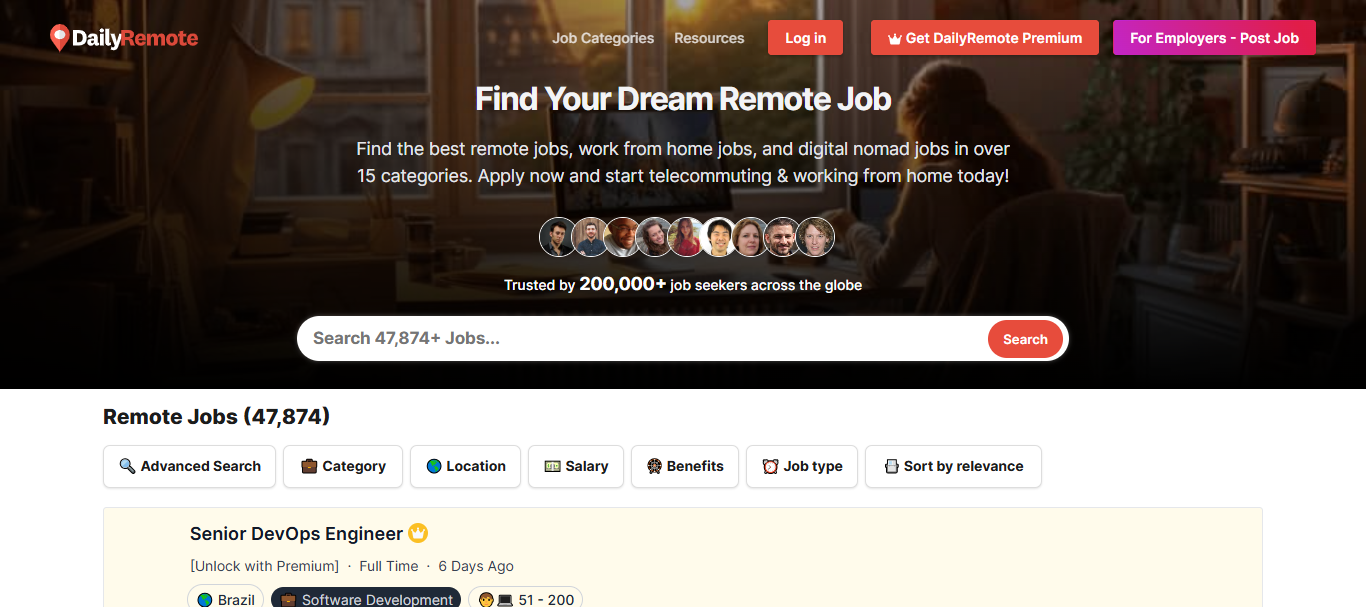Click the [Unlock with Premium] text
The image size is (1366, 607).
click(x=264, y=566)
